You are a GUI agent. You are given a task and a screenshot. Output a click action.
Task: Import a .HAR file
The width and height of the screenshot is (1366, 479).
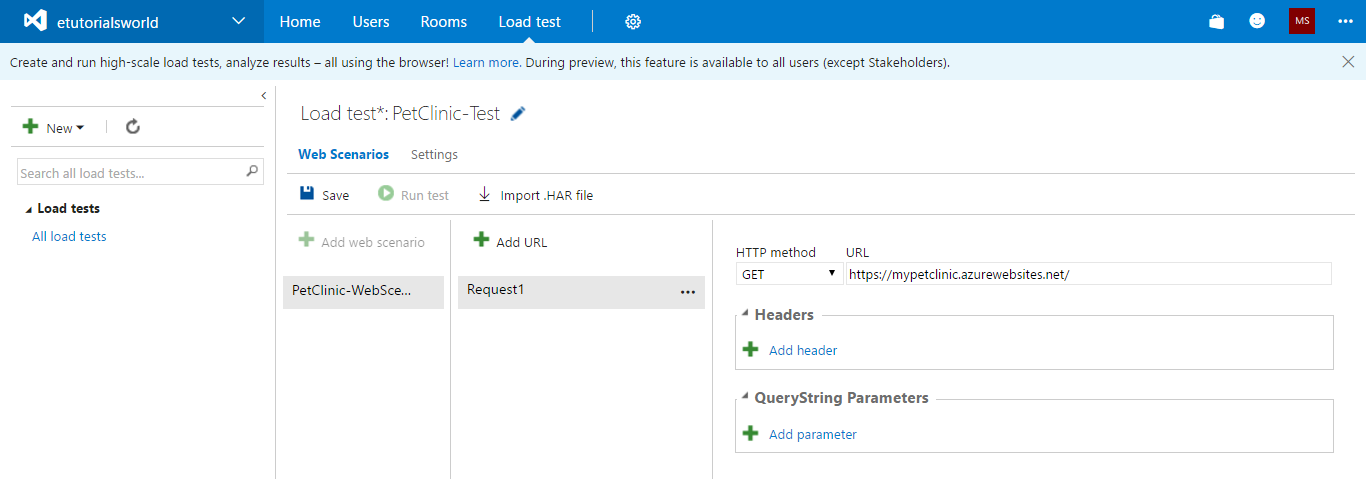pyautogui.click(x=535, y=195)
